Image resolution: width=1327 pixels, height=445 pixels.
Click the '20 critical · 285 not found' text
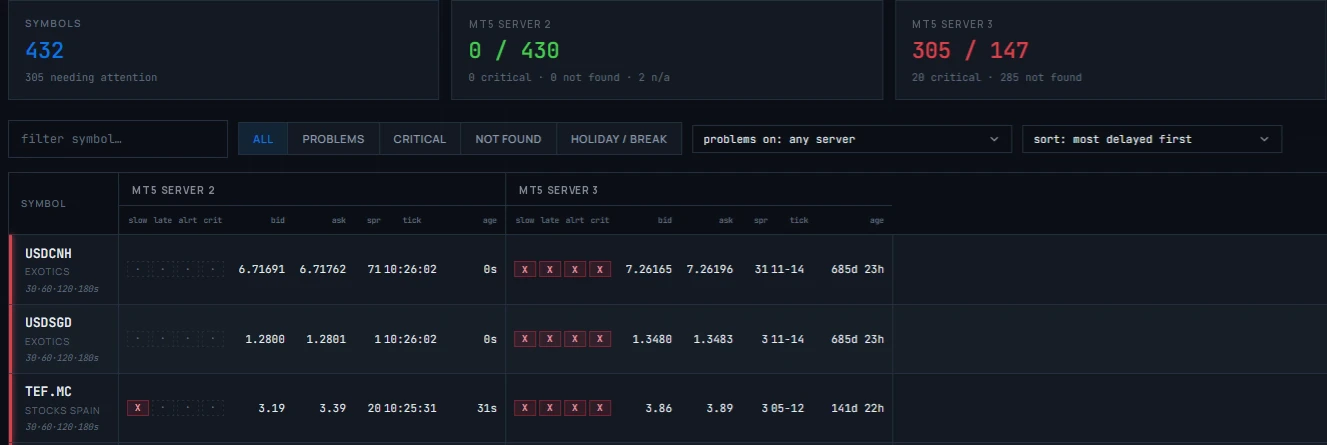[x=997, y=77]
